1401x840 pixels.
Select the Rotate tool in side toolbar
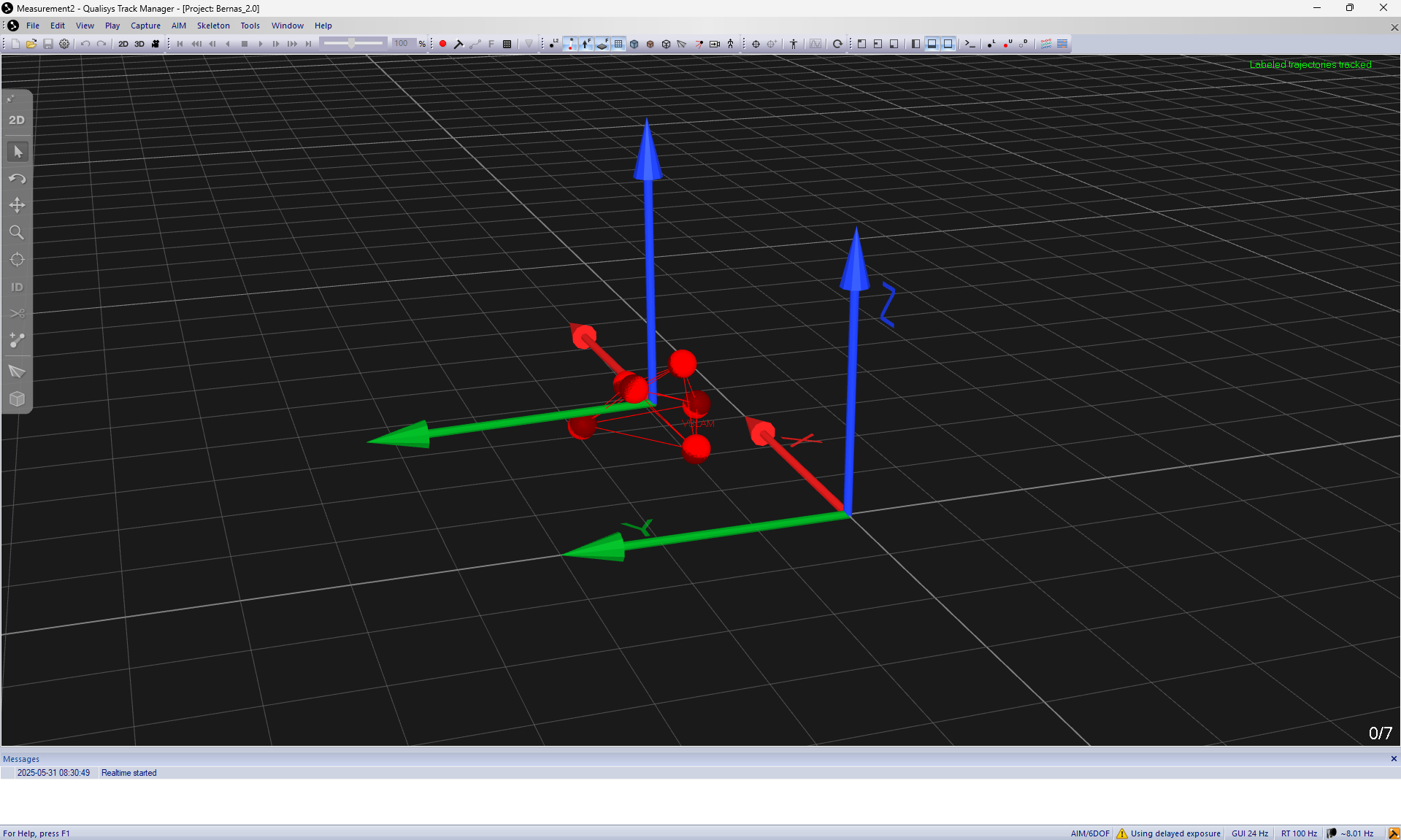click(x=18, y=179)
